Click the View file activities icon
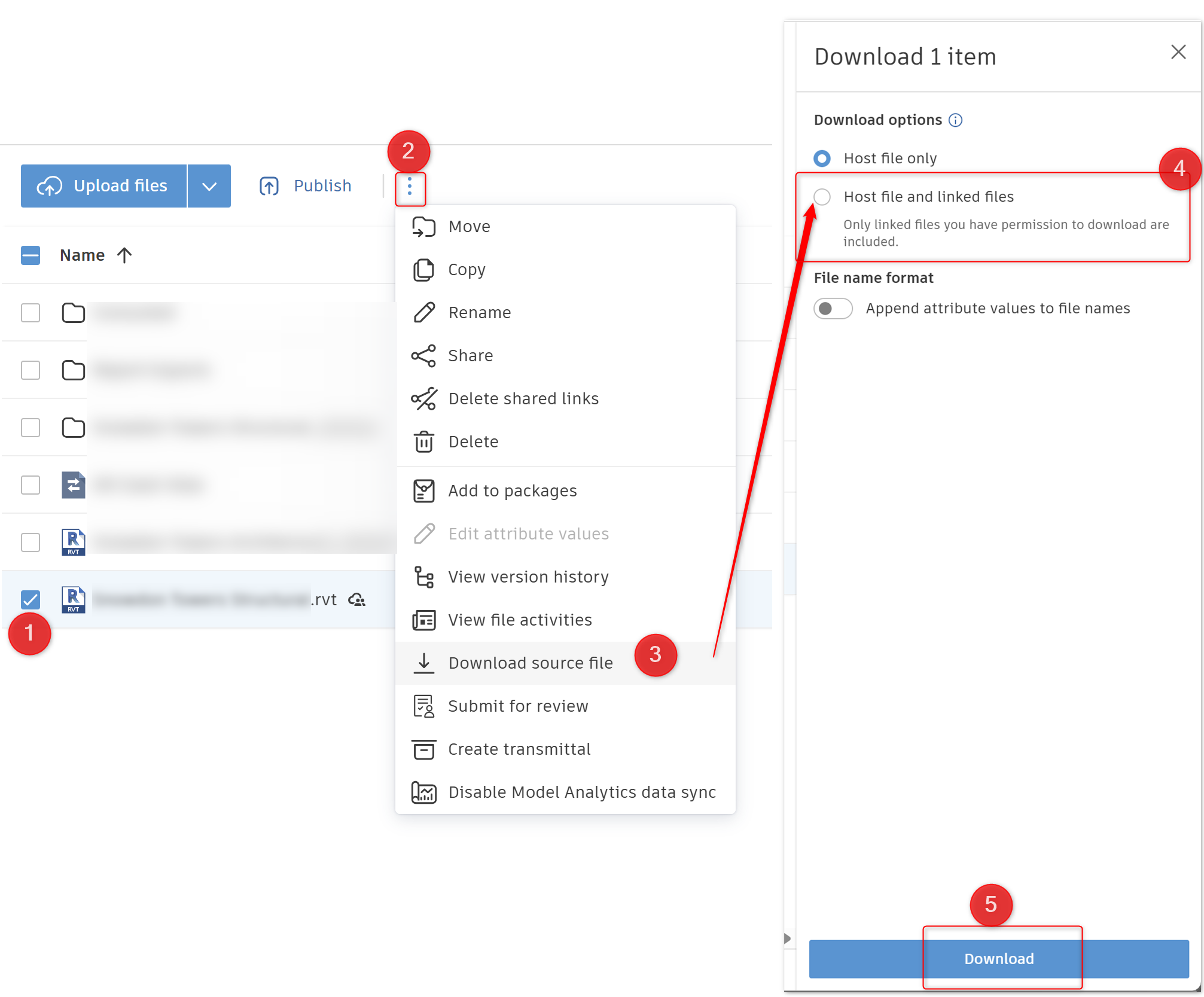The width and height of the screenshot is (1204, 997). (424, 620)
